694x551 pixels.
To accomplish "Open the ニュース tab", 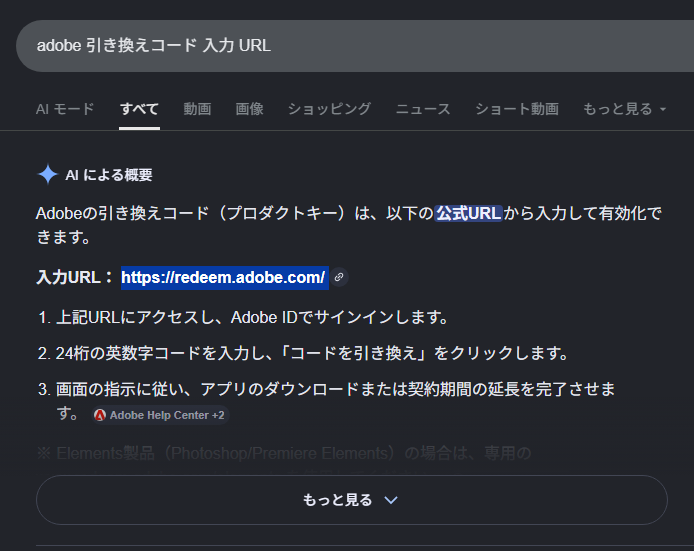I will coord(423,109).
